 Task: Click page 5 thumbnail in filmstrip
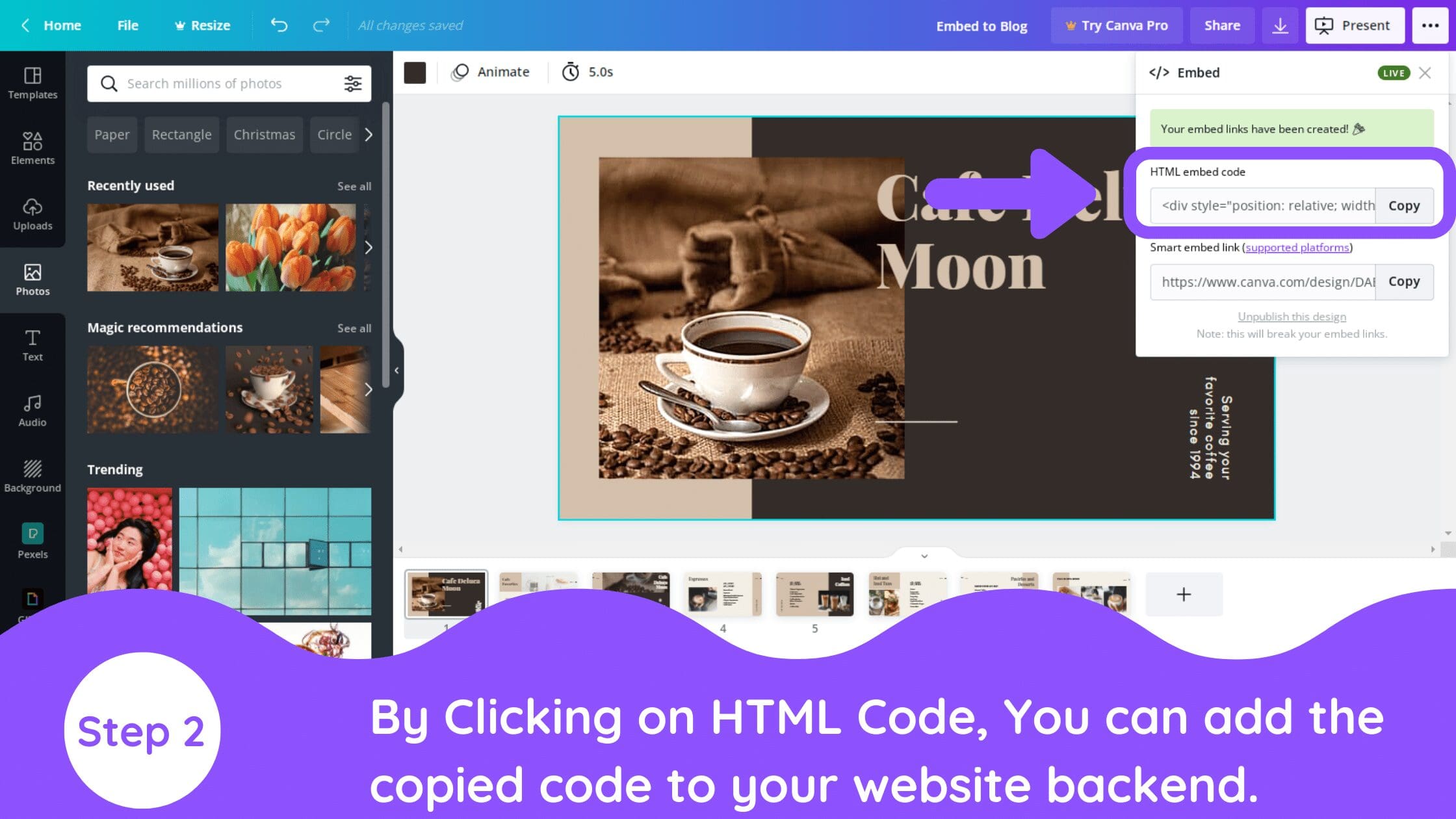[x=815, y=593]
